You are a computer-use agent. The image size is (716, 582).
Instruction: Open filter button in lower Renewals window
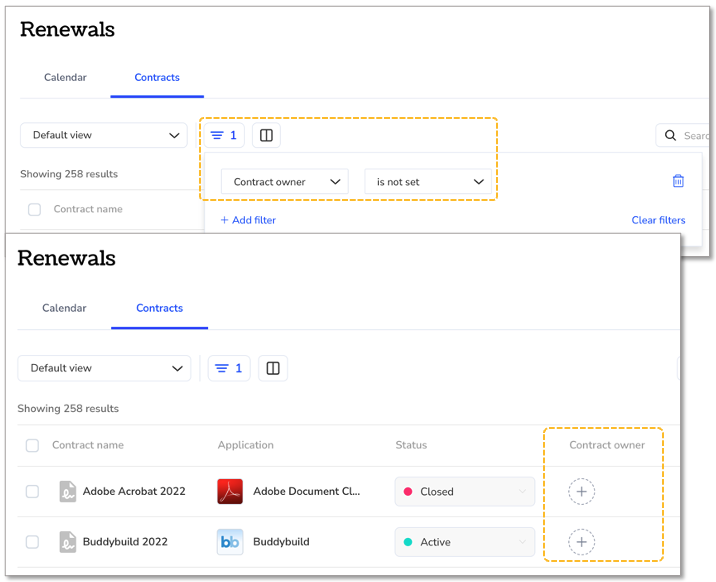coord(229,368)
